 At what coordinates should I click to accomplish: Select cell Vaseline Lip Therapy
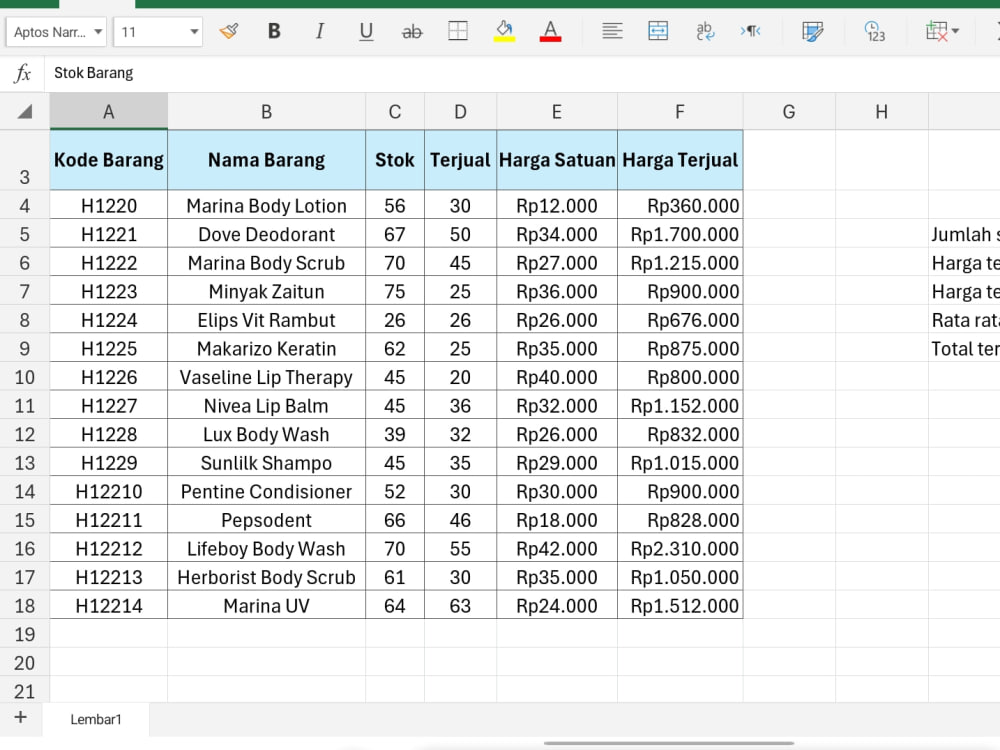click(267, 377)
